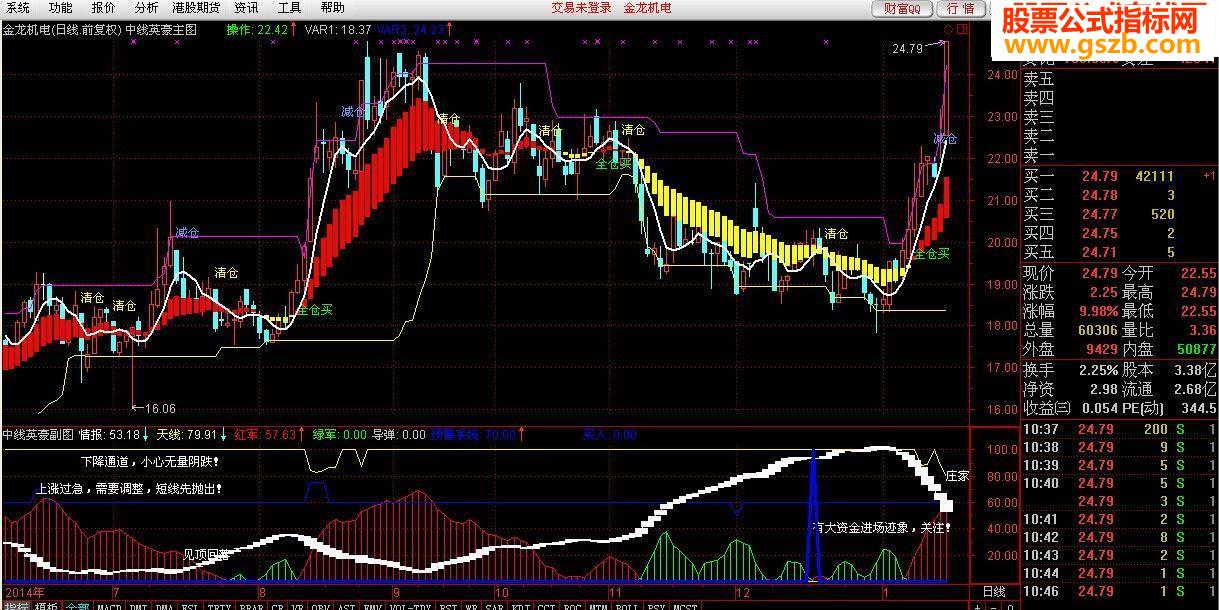This screenshot has width=1219, height=610.
Task: Open the 系统 menu
Action: point(17,7)
